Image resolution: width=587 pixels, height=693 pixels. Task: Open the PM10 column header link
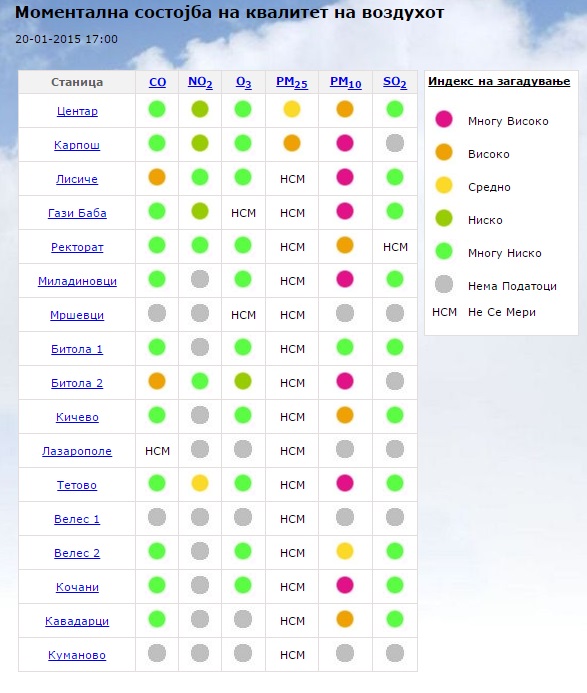346,83
